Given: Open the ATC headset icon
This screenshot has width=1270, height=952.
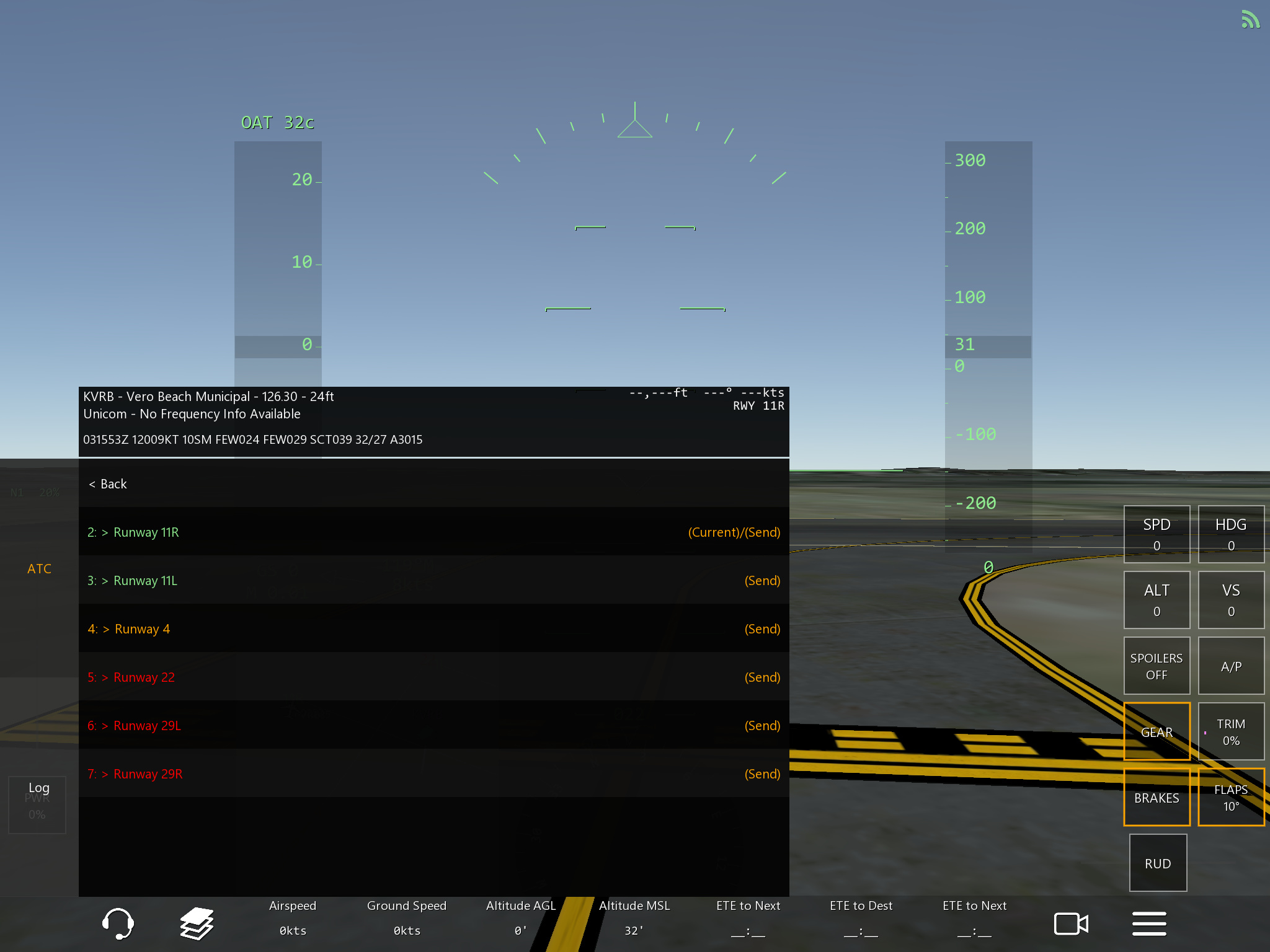Looking at the screenshot, I should tap(117, 923).
